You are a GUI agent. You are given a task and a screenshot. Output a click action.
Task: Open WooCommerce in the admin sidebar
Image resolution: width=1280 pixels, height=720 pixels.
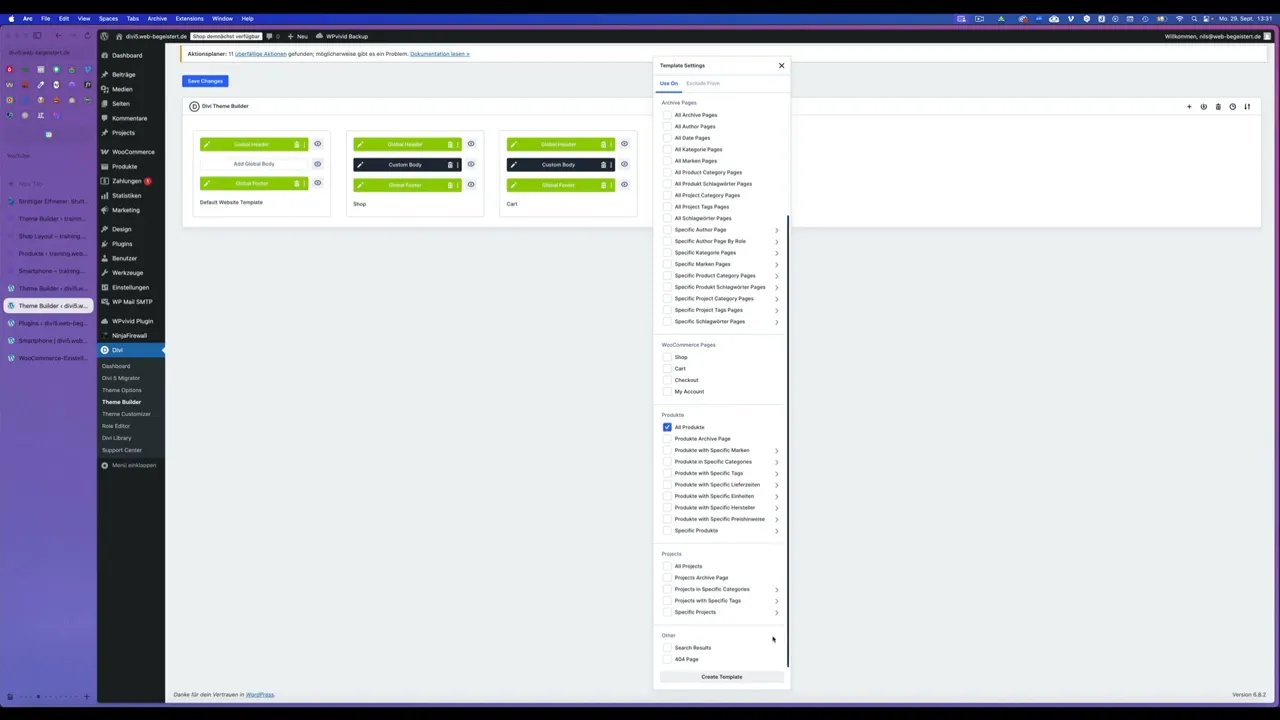[133, 152]
